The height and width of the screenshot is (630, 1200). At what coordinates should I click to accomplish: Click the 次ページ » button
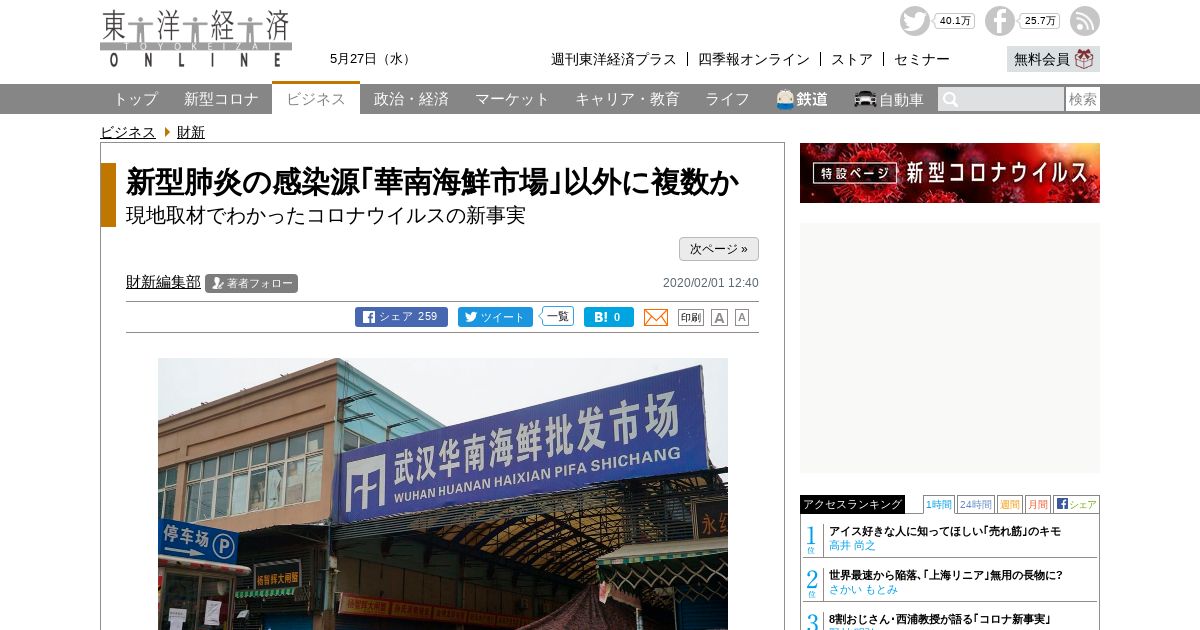pyautogui.click(x=719, y=249)
